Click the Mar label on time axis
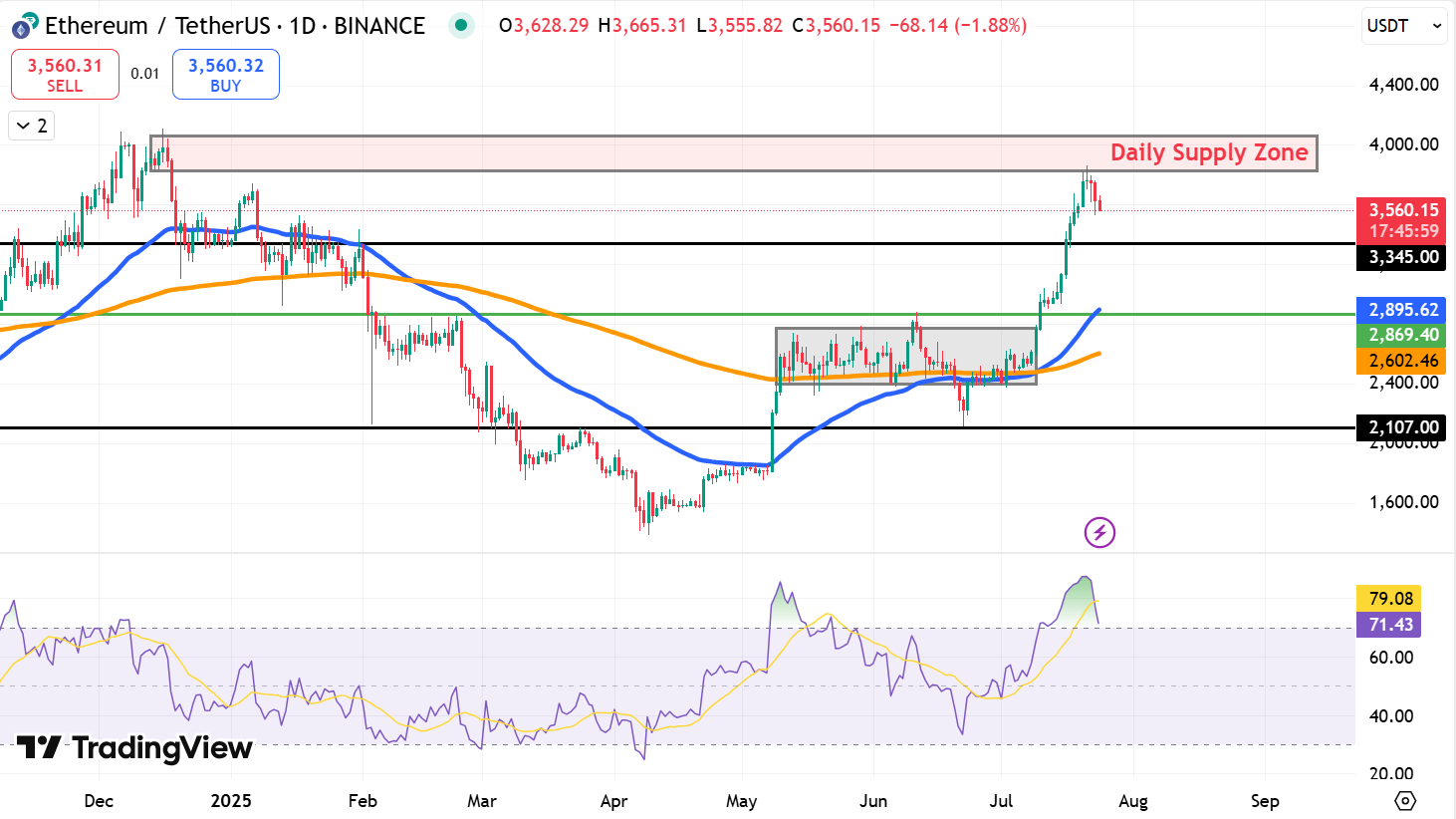 pyautogui.click(x=482, y=801)
